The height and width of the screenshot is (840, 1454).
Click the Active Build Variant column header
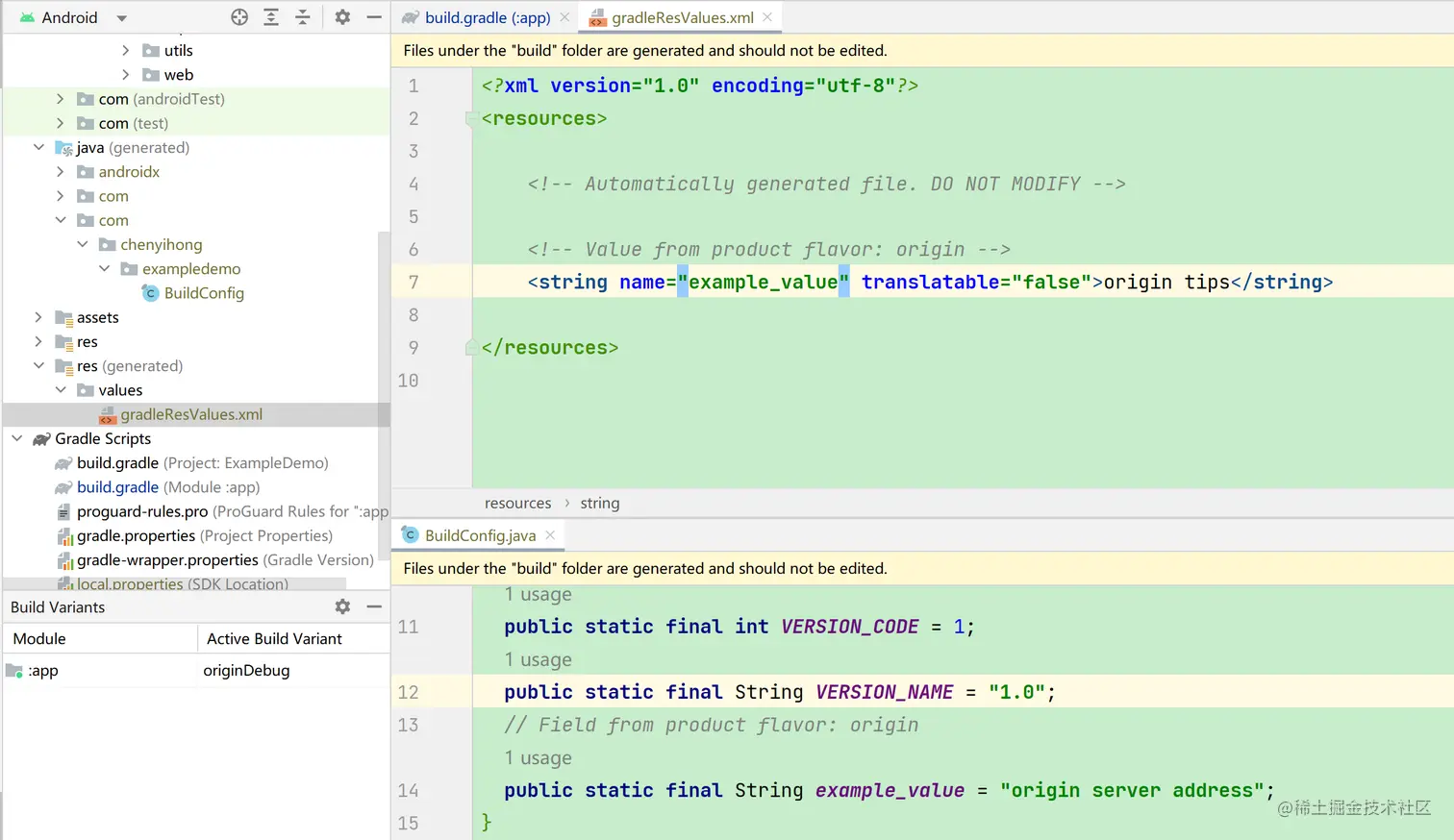[294, 638]
